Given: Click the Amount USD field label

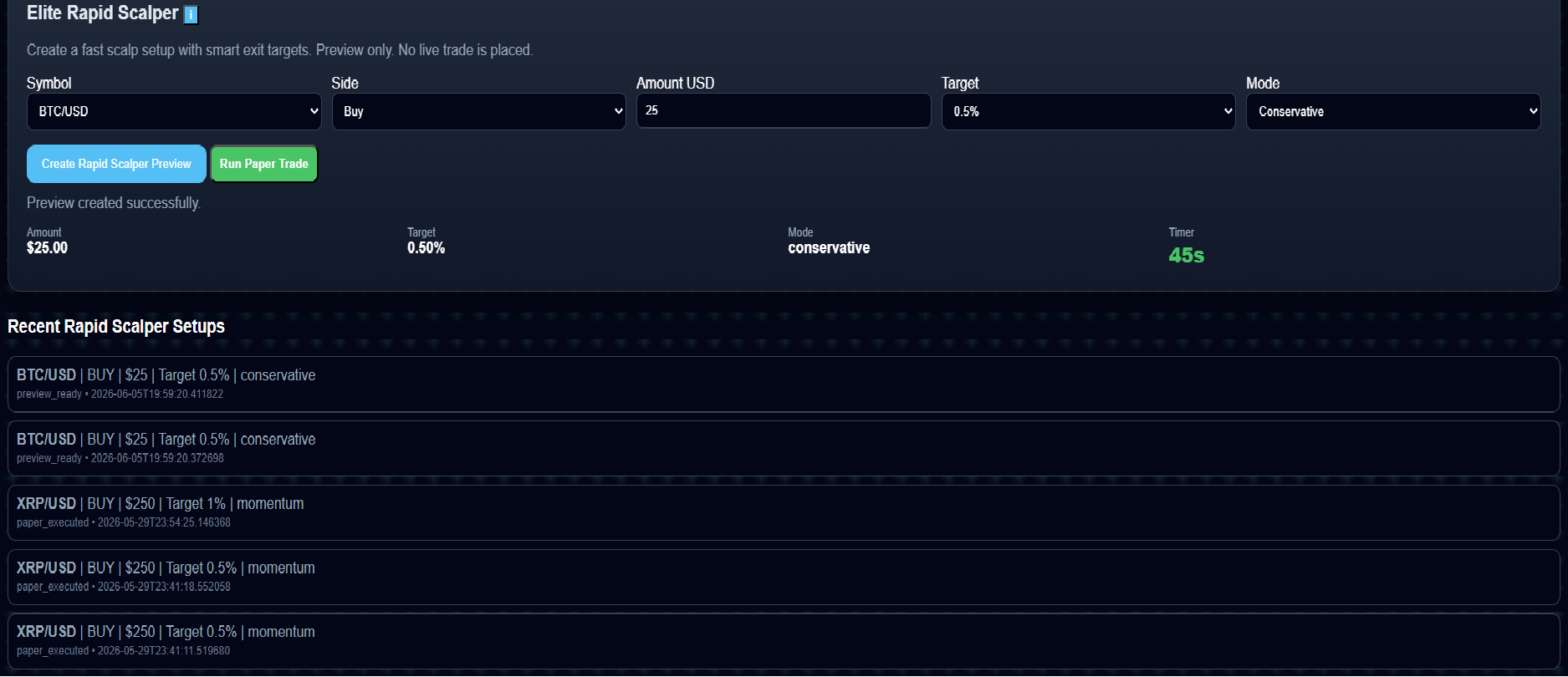Looking at the screenshot, I should [x=675, y=83].
